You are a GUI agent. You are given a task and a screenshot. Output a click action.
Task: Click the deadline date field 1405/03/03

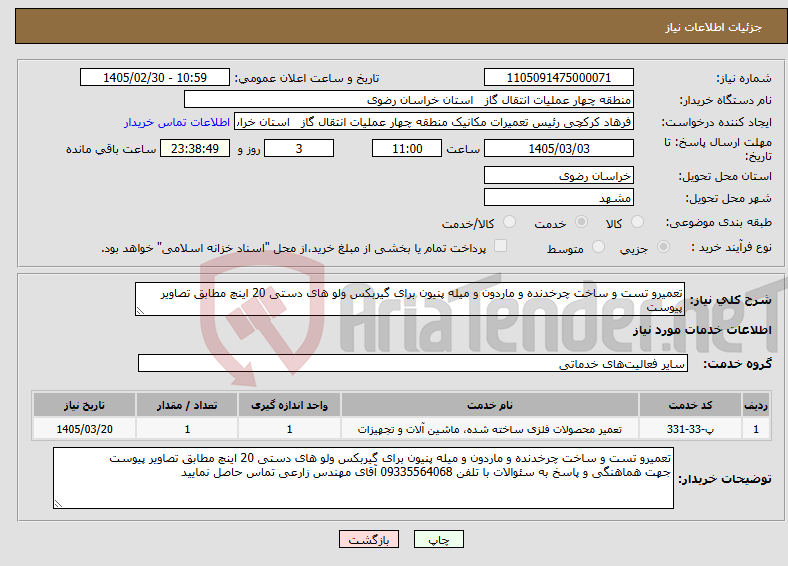coord(558,148)
